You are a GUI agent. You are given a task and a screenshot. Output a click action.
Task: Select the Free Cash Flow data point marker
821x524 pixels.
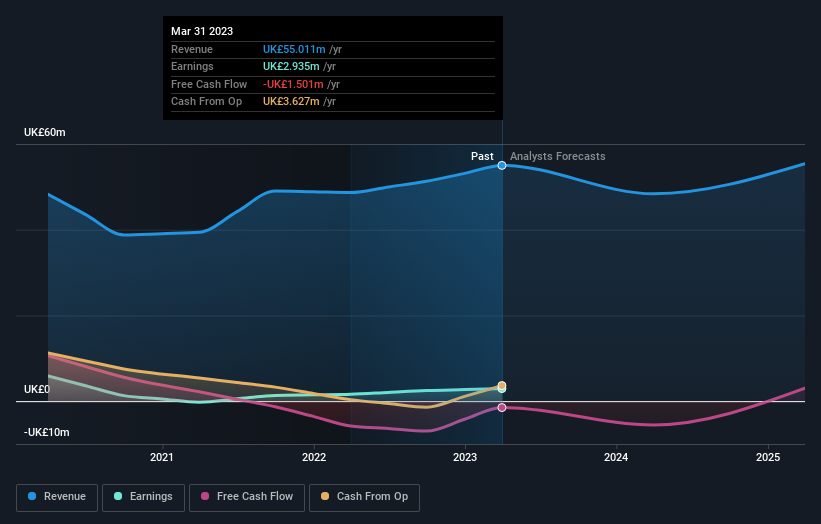coord(502,407)
